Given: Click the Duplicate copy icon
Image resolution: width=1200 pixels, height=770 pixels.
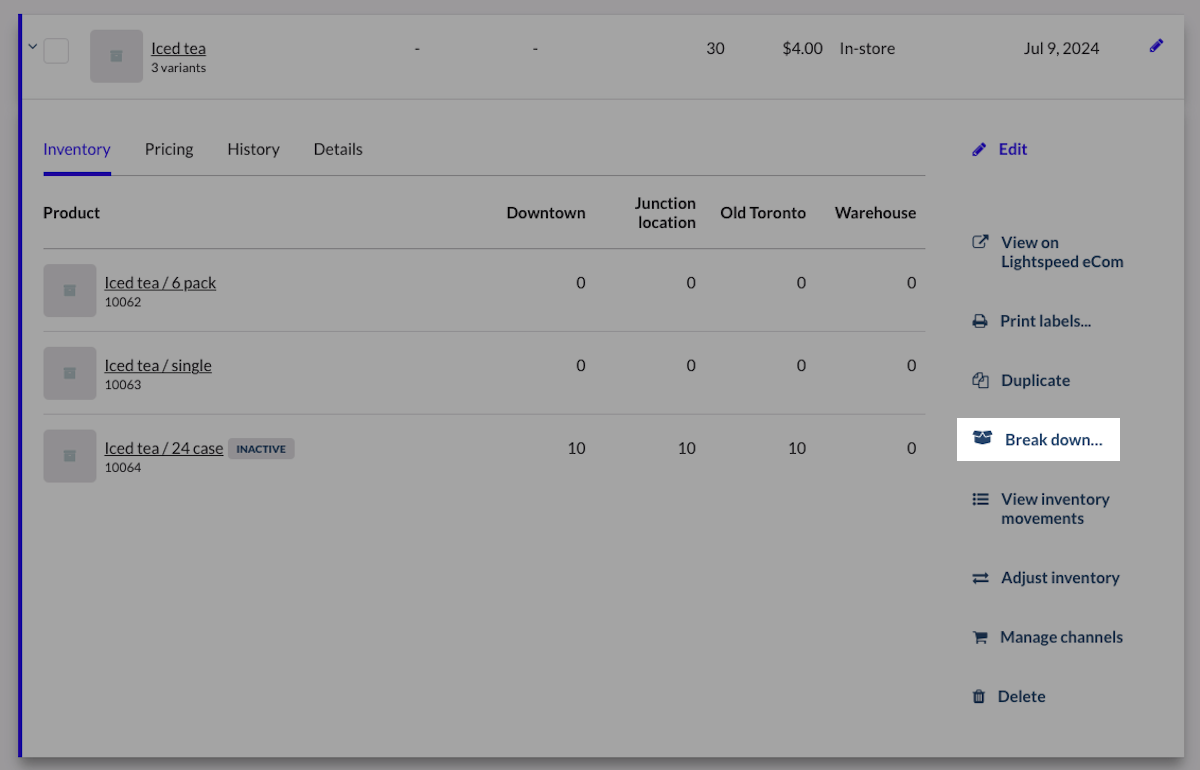Looking at the screenshot, I should (x=980, y=381).
